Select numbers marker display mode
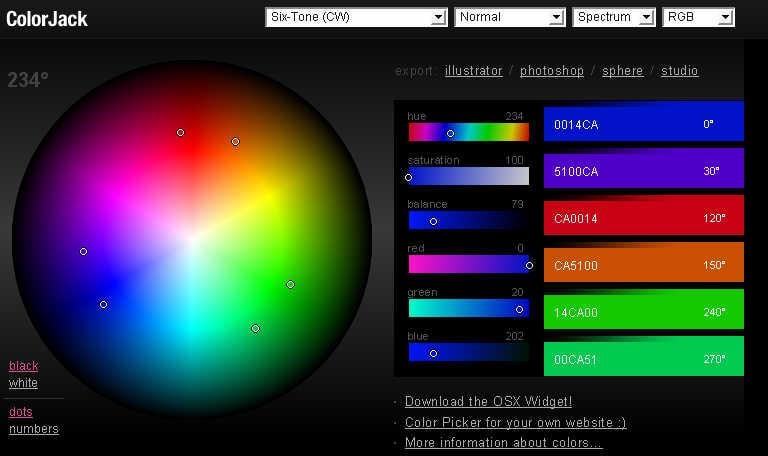Screen dimensions: 768x456 [x=34, y=429]
